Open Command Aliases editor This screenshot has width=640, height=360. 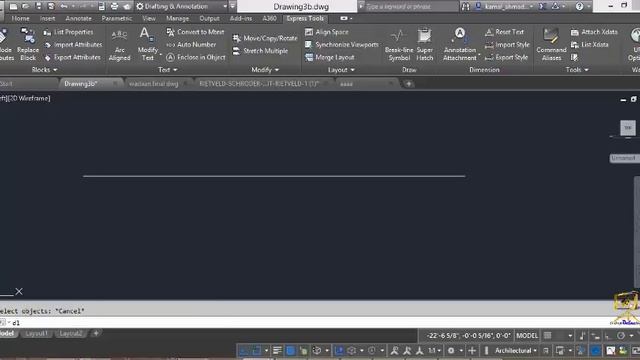(x=551, y=44)
